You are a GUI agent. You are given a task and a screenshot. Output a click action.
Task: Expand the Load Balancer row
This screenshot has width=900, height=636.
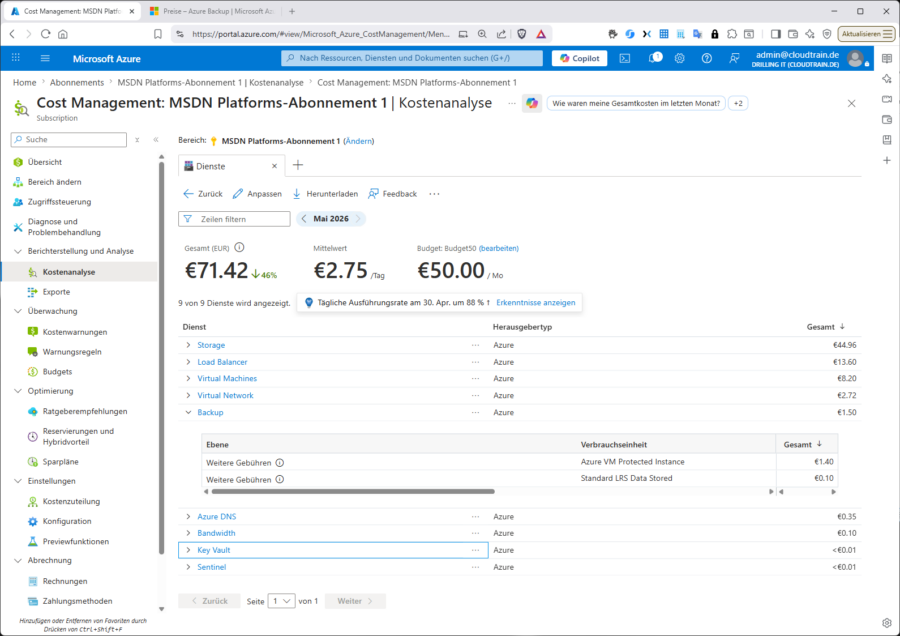[188, 362]
